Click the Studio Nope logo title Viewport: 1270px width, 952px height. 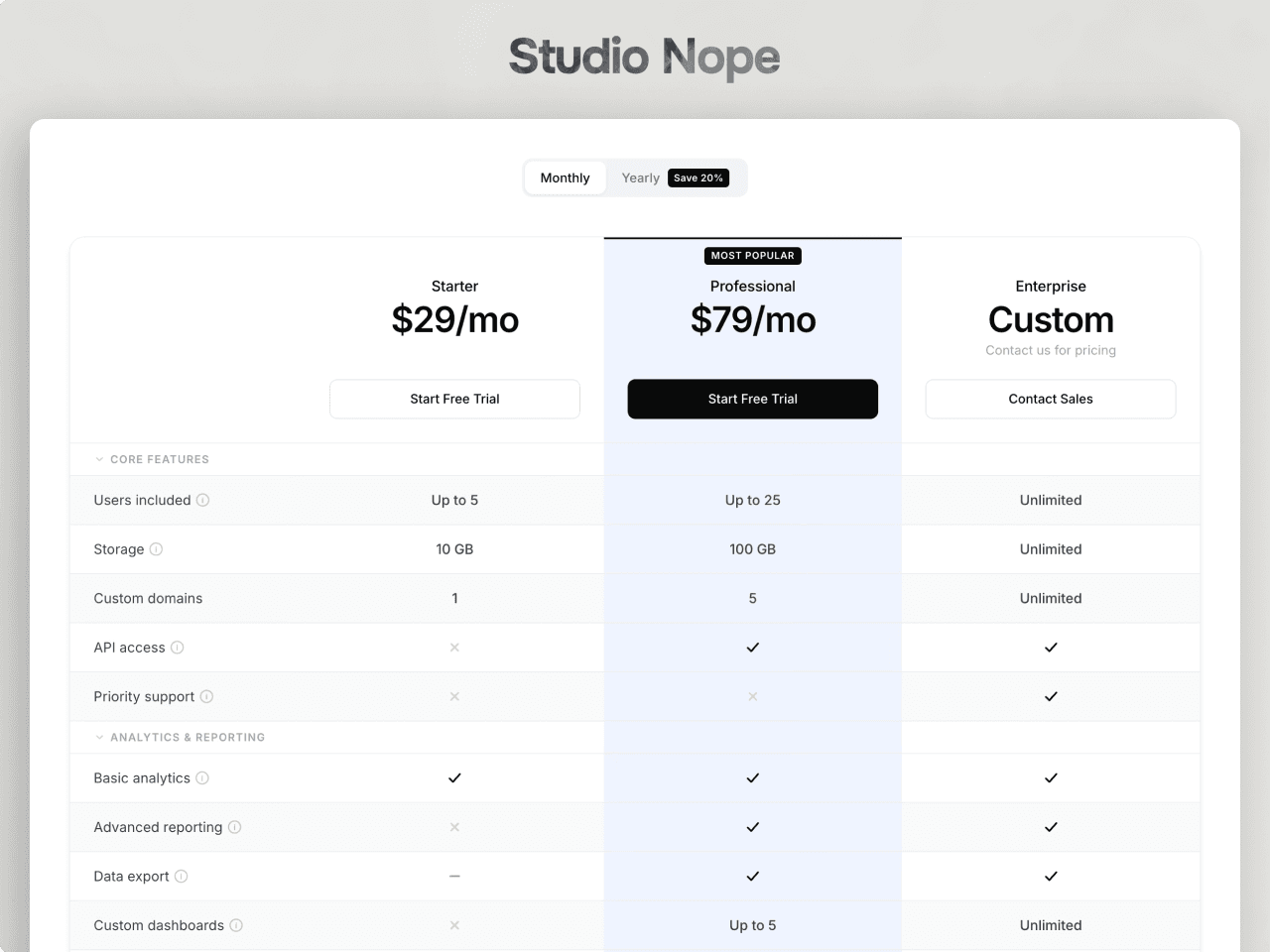644,58
